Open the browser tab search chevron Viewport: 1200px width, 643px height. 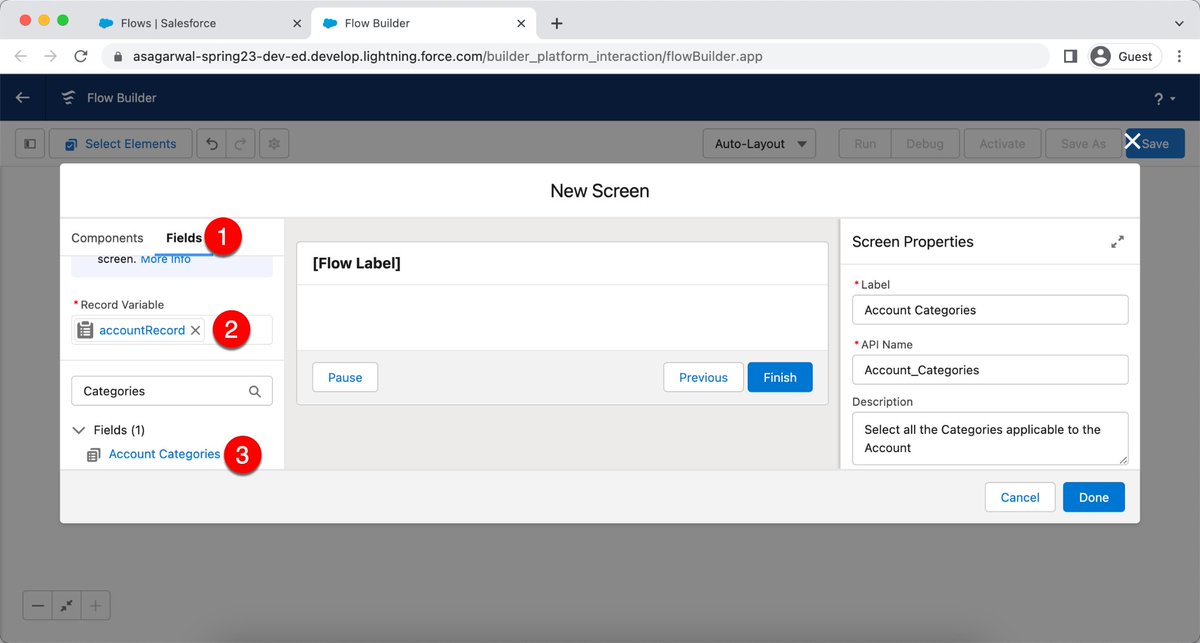coord(1179,23)
